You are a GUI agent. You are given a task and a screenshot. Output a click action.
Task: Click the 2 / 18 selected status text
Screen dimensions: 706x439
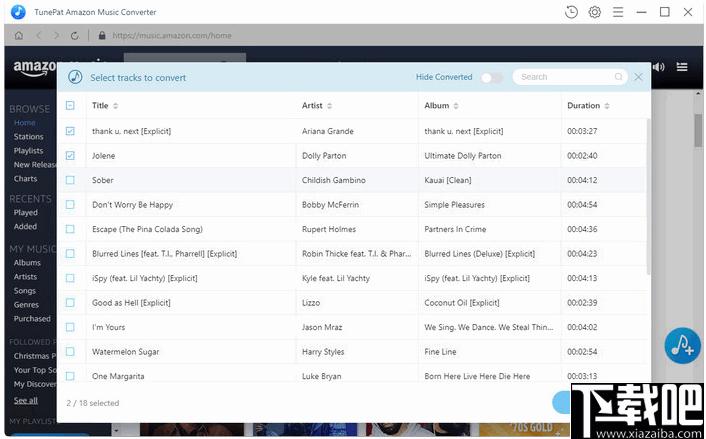click(x=93, y=403)
